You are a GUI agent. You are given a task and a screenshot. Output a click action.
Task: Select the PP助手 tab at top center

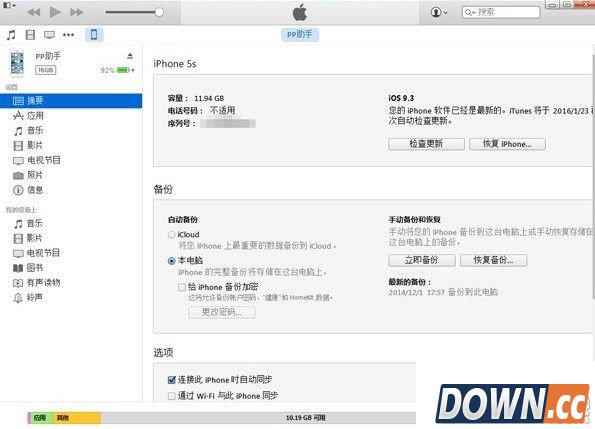coord(300,35)
